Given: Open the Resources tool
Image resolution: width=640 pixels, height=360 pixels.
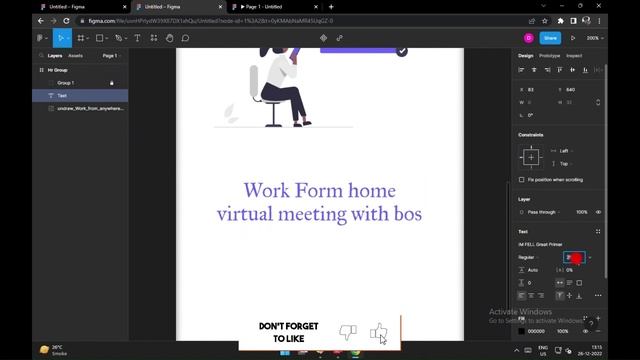Looking at the screenshot, I should tap(153, 38).
